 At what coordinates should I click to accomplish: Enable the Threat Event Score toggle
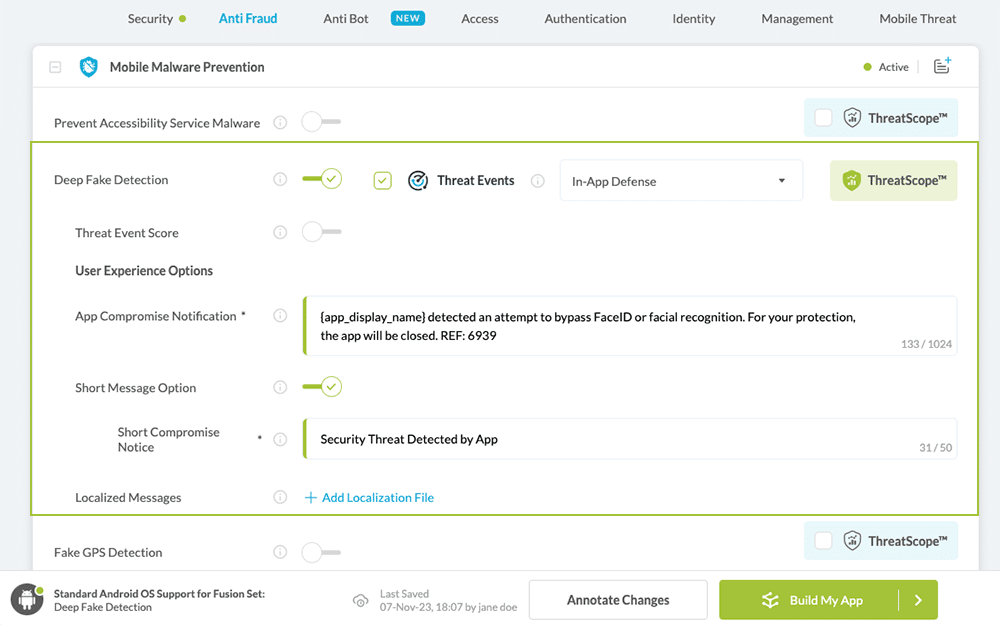tap(322, 233)
